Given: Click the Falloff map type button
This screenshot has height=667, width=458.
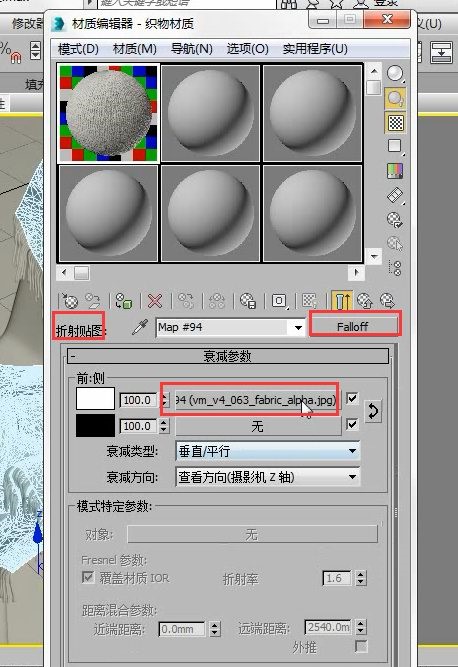Looking at the screenshot, I should (353, 327).
